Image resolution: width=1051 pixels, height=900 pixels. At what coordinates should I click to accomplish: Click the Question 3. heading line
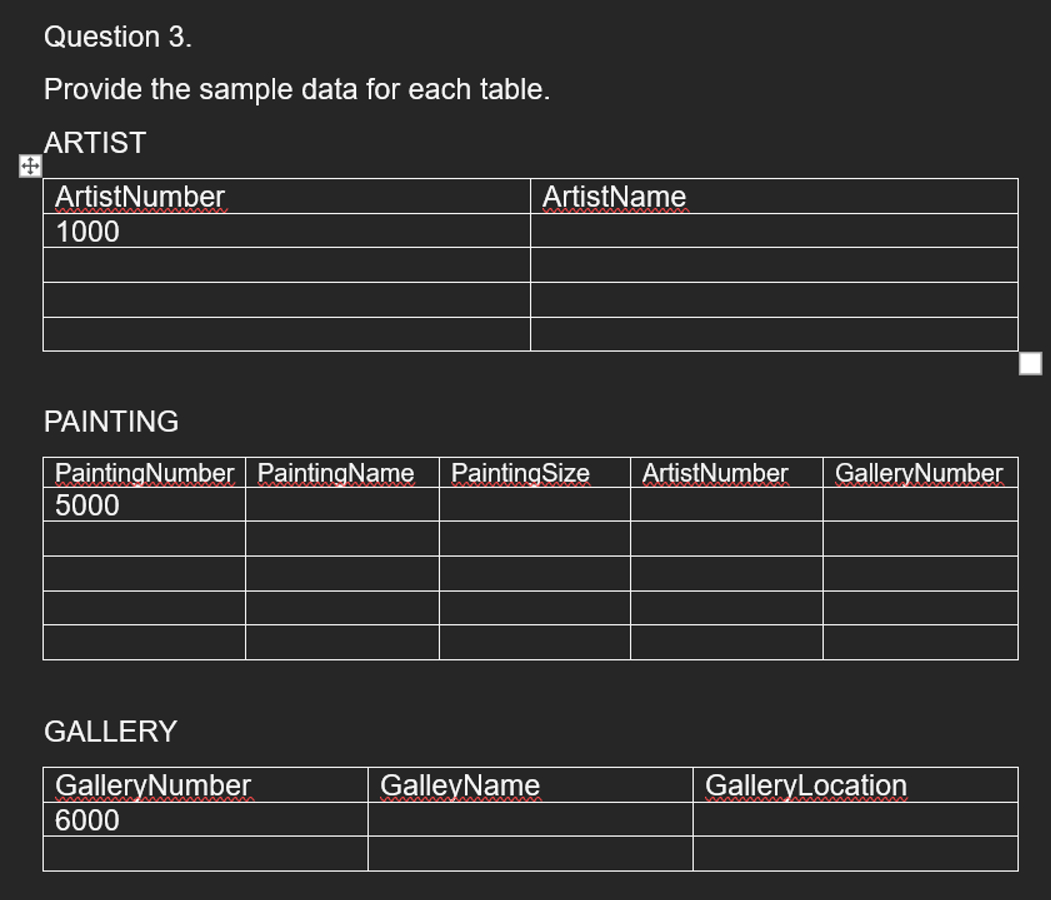click(x=118, y=36)
